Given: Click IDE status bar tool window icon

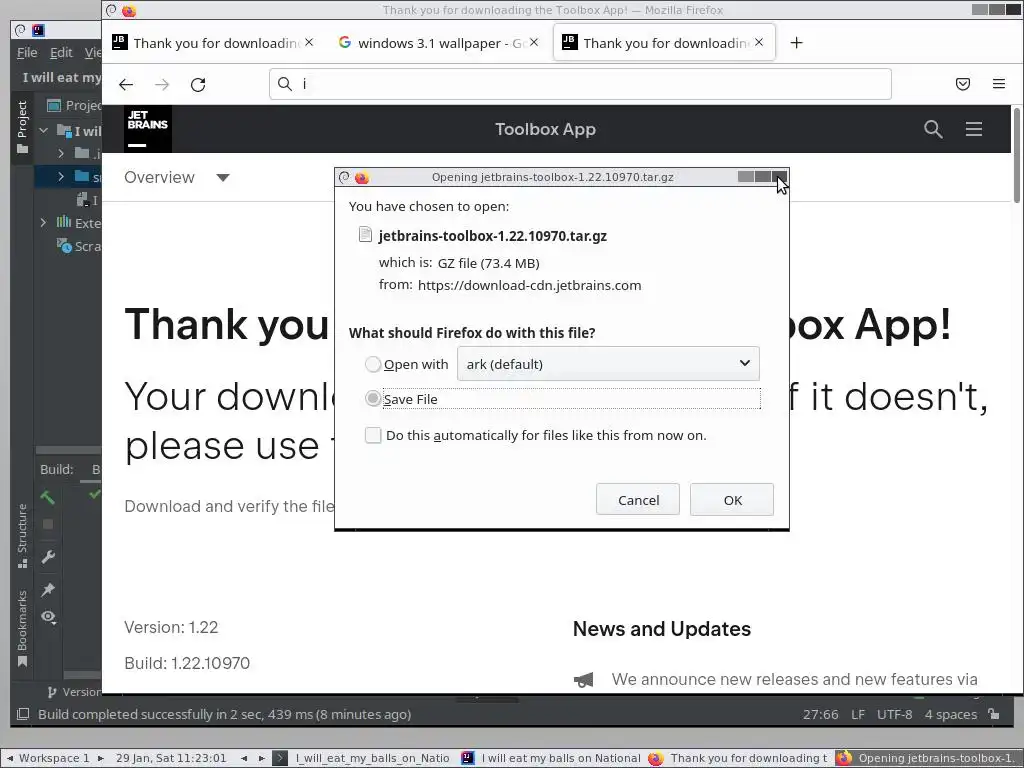Looking at the screenshot, I should tap(23, 714).
